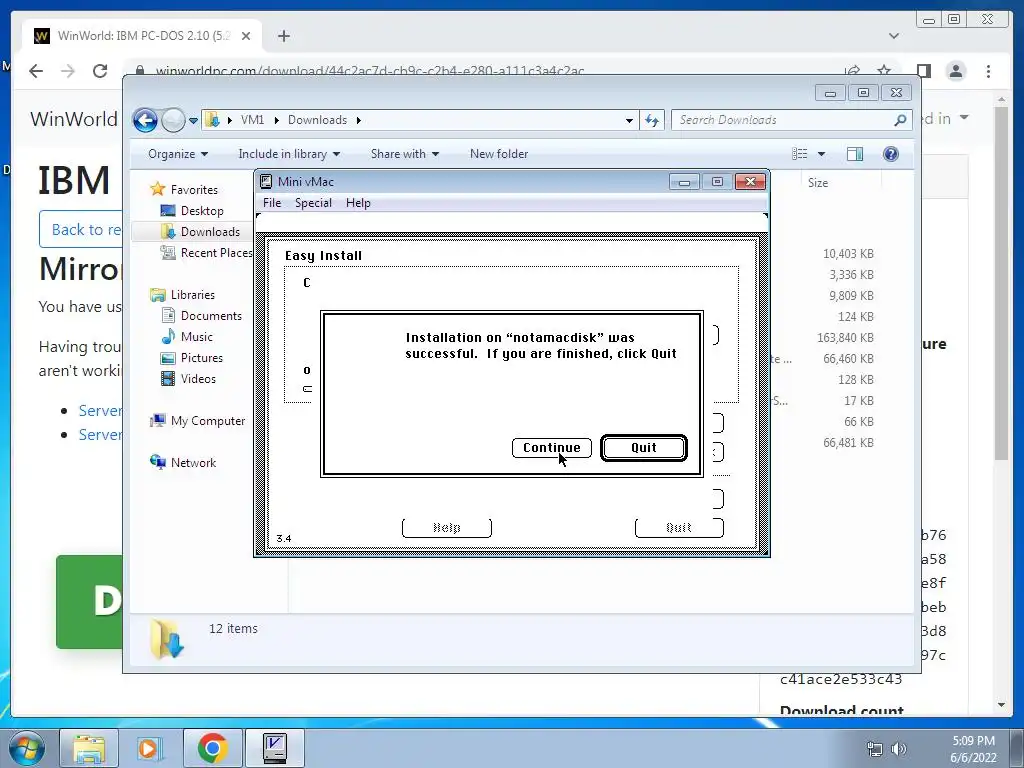The width and height of the screenshot is (1024, 768).
Task: Click the Chrome page vertical scrollbar
Action: click(1002, 283)
